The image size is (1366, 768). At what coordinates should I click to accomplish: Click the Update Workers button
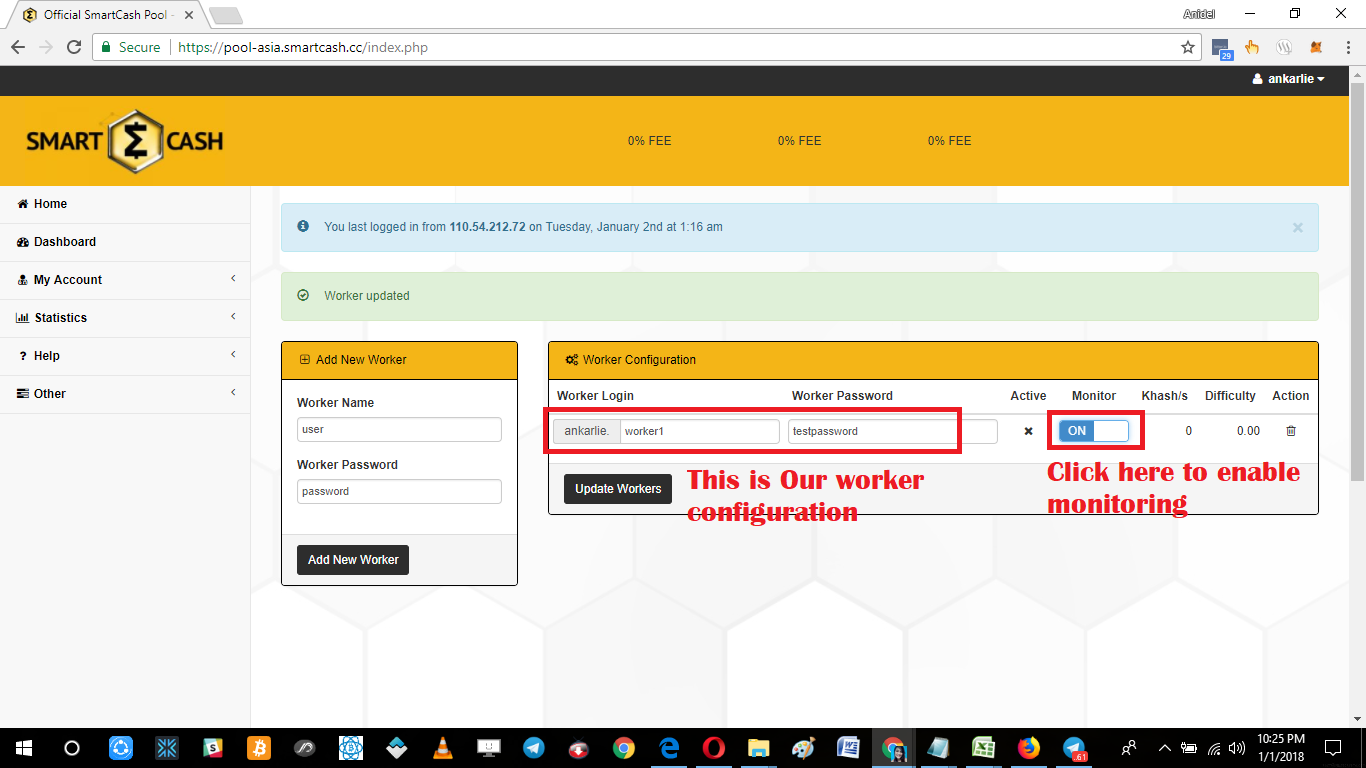618,489
